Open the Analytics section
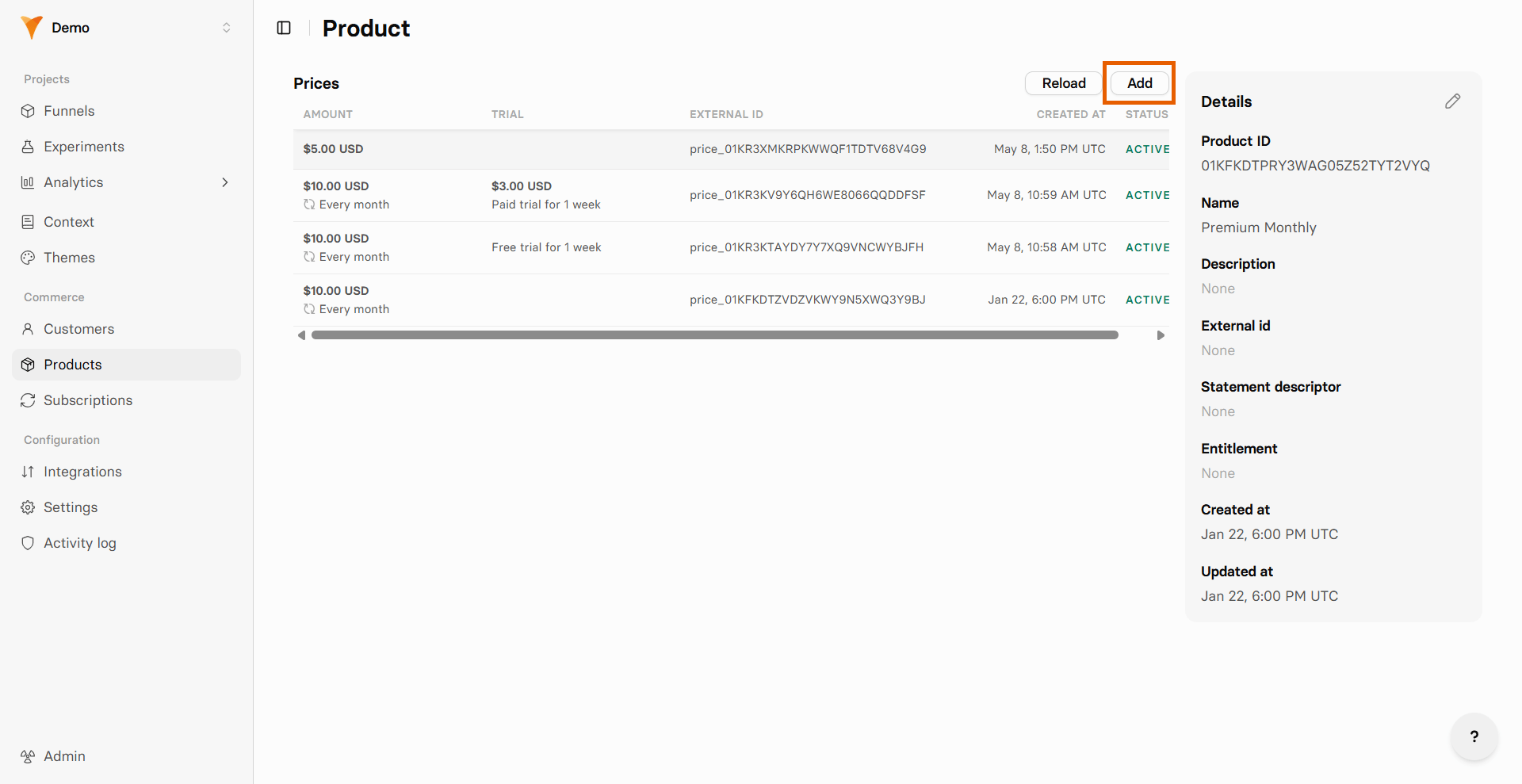The image size is (1522, 784). point(127,182)
